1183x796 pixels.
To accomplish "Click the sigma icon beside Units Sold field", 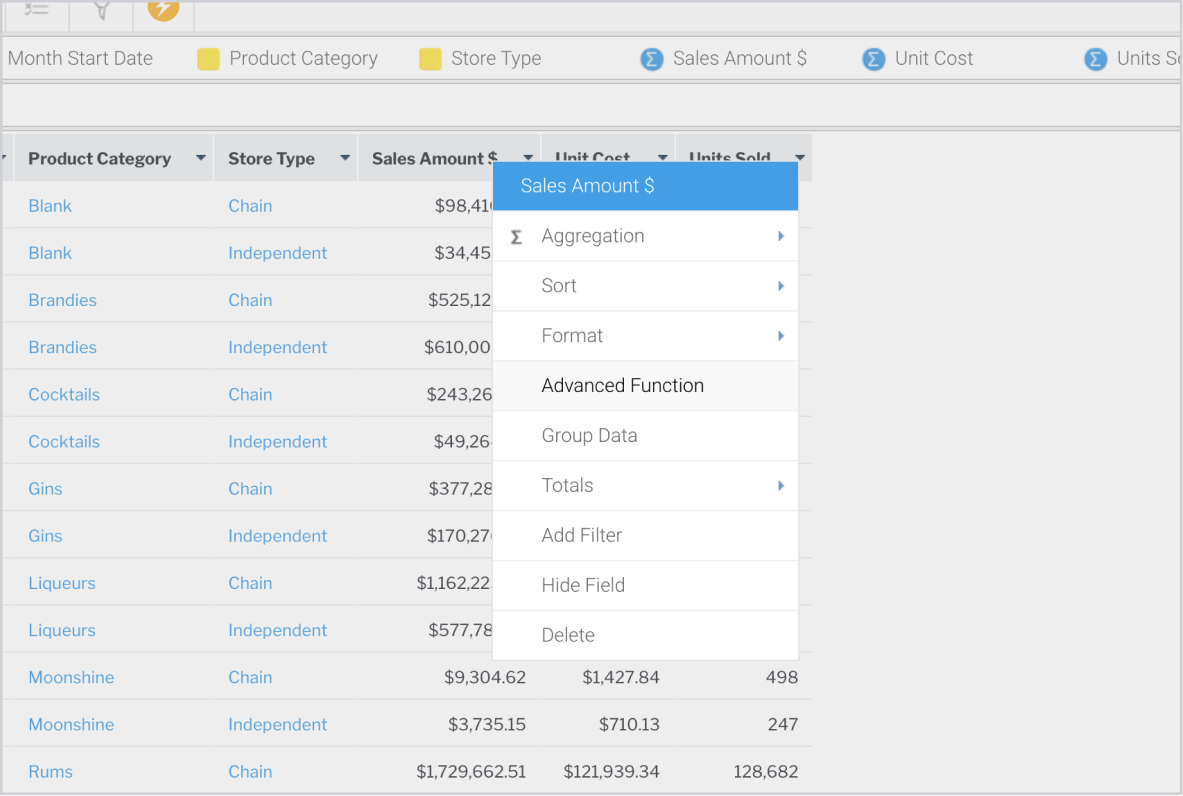I will click(x=1096, y=59).
